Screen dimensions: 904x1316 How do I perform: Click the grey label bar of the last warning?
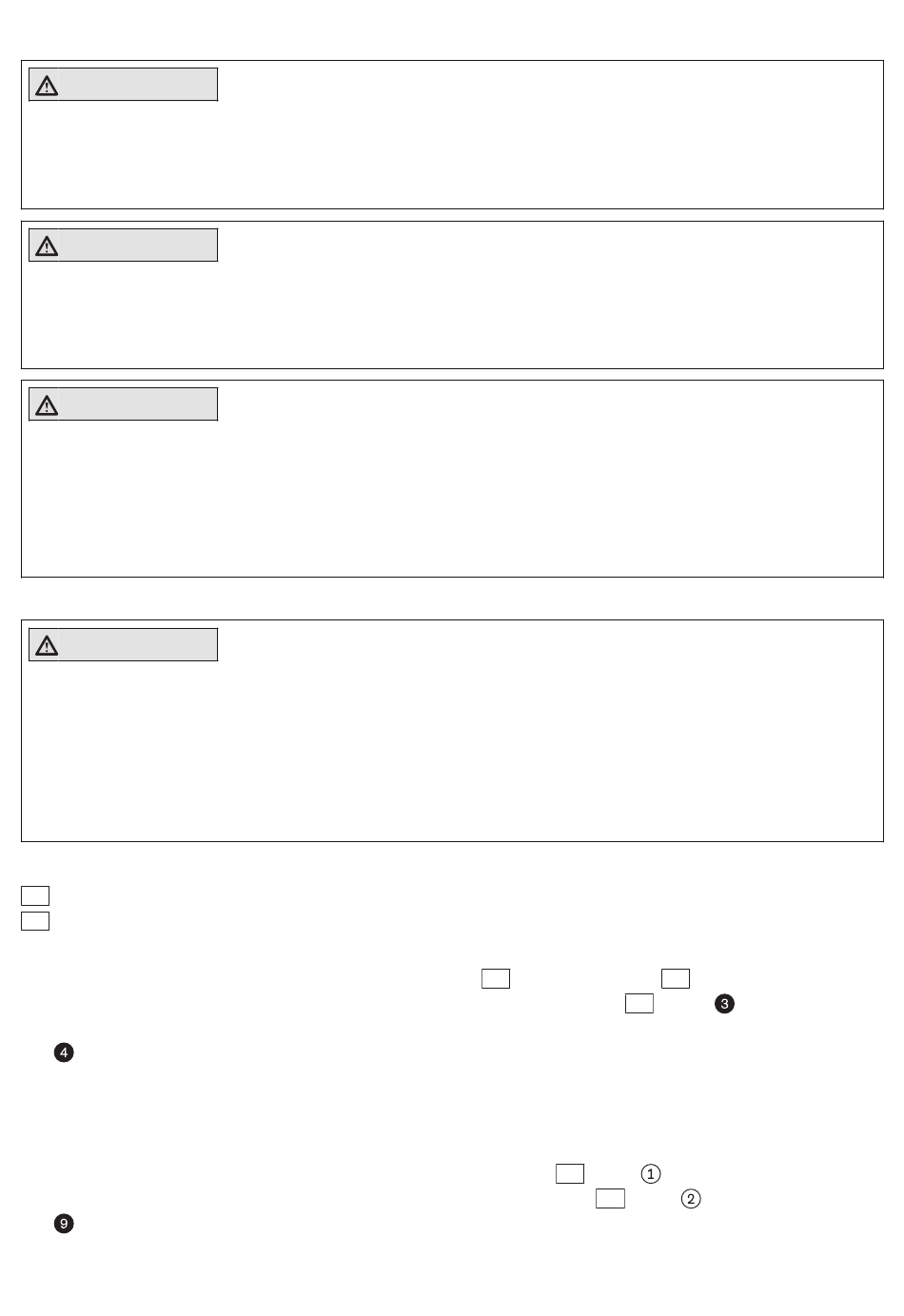coord(124,644)
